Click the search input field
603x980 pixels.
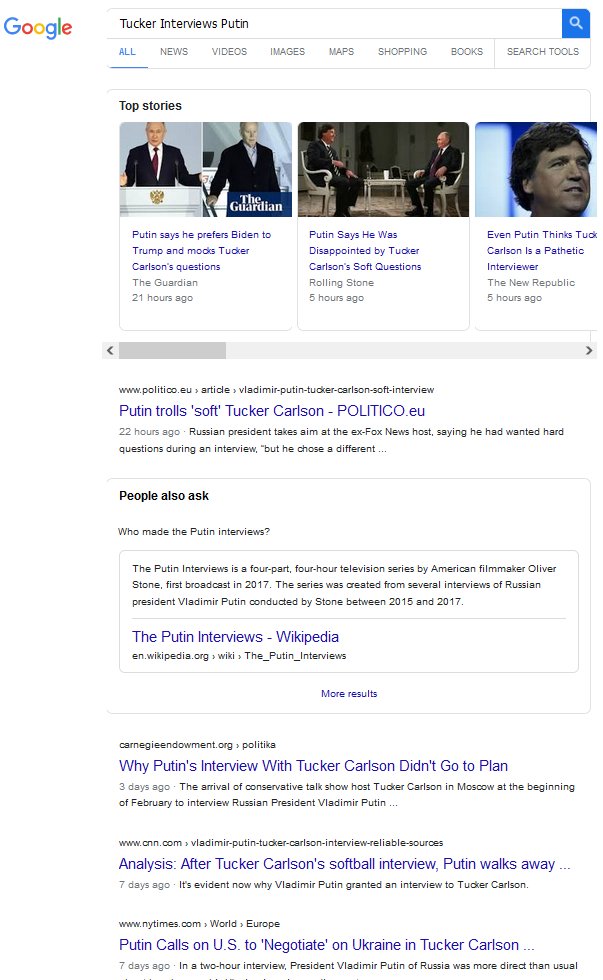(x=335, y=23)
